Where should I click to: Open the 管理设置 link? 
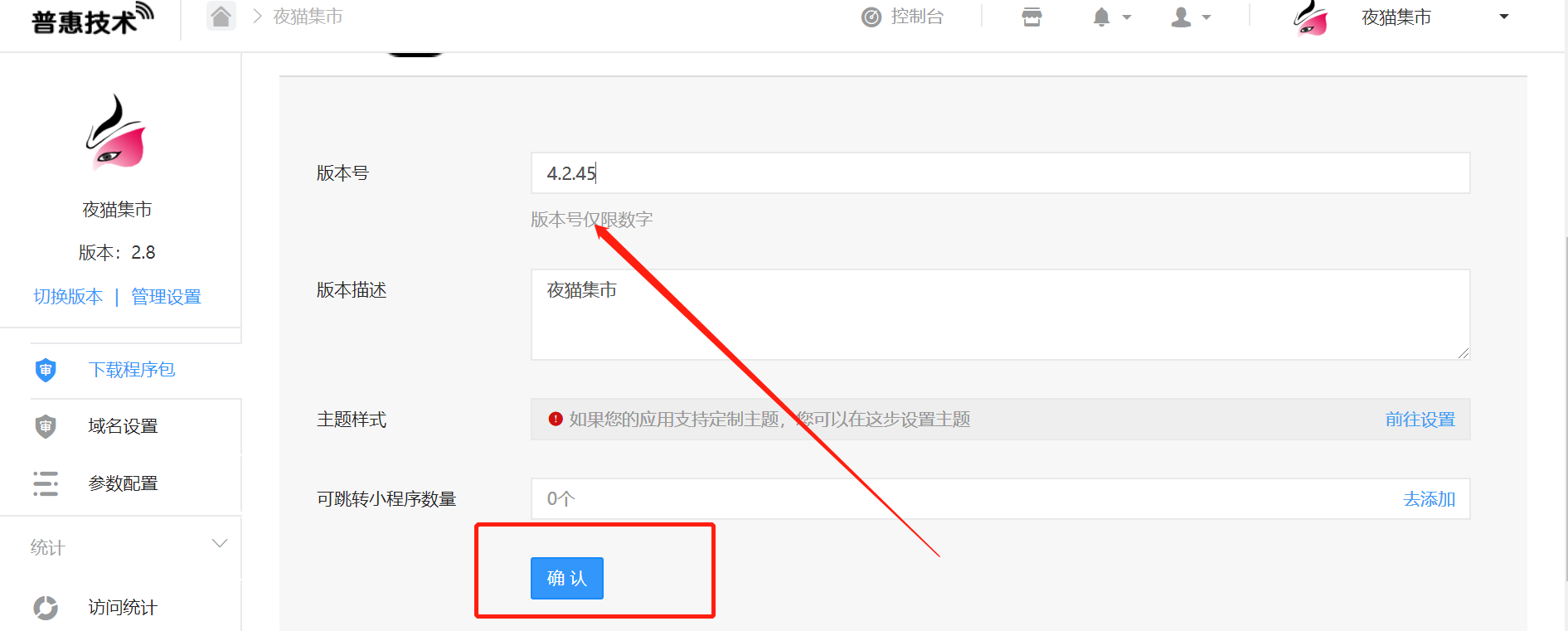[x=166, y=297]
